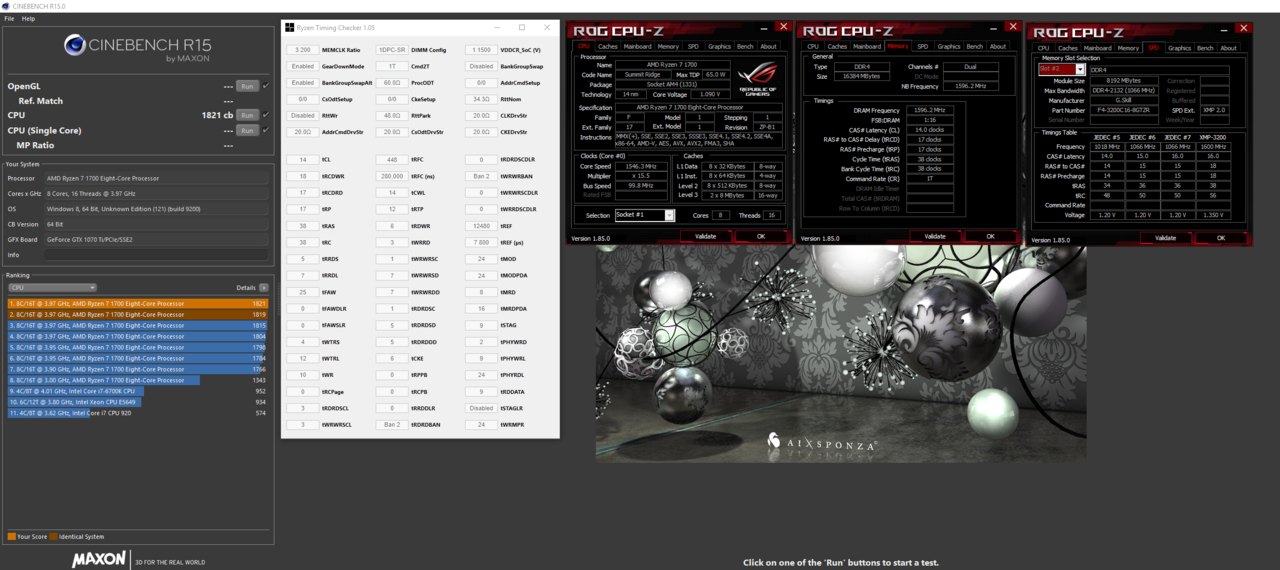Click the tRFC value 448 field
The width and height of the screenshot is (1280, 570).
[x=391, y=160]
